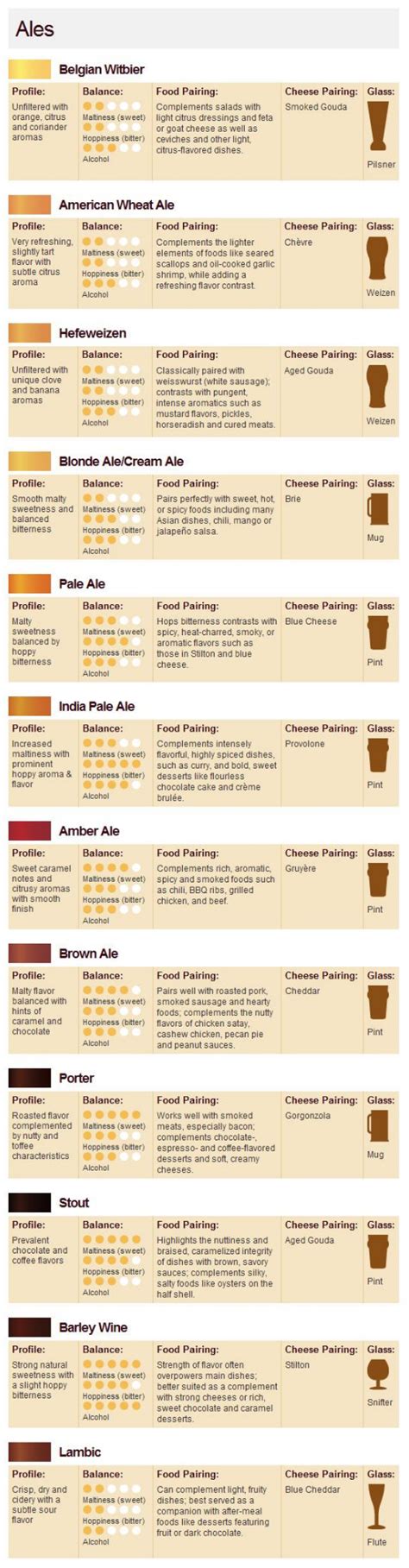
Task: Click the Weizen glass icon for Hefeweizen
Action: coord(378,387)
